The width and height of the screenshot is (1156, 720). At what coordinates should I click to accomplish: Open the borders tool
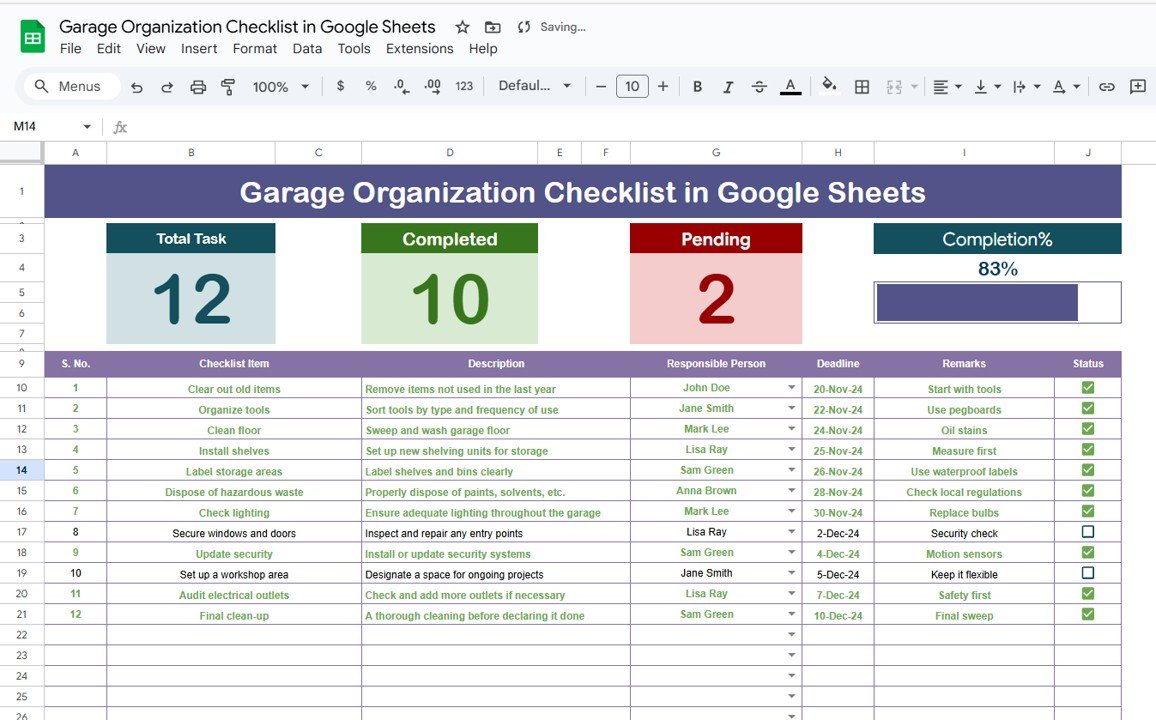[862, 87]
